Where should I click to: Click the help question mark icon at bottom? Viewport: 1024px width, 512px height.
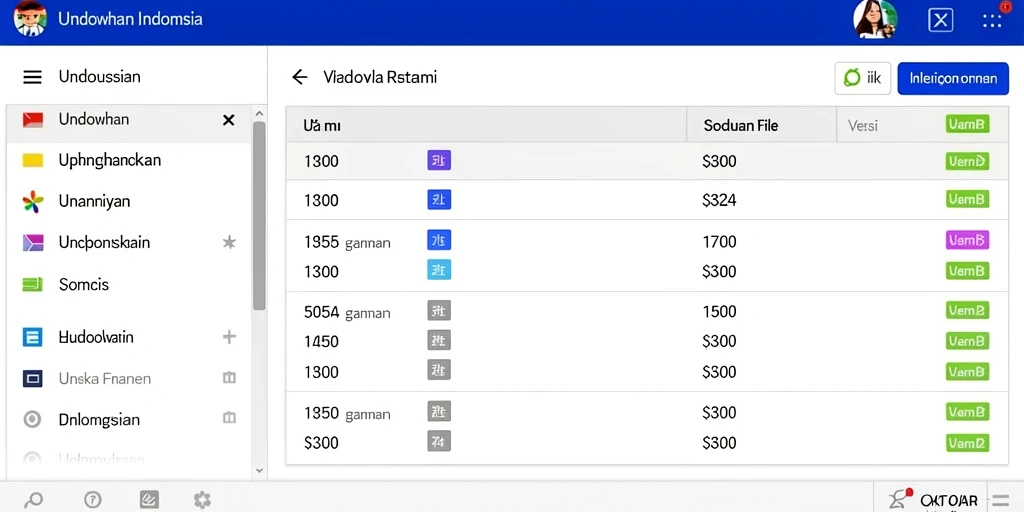coord(93,500)
